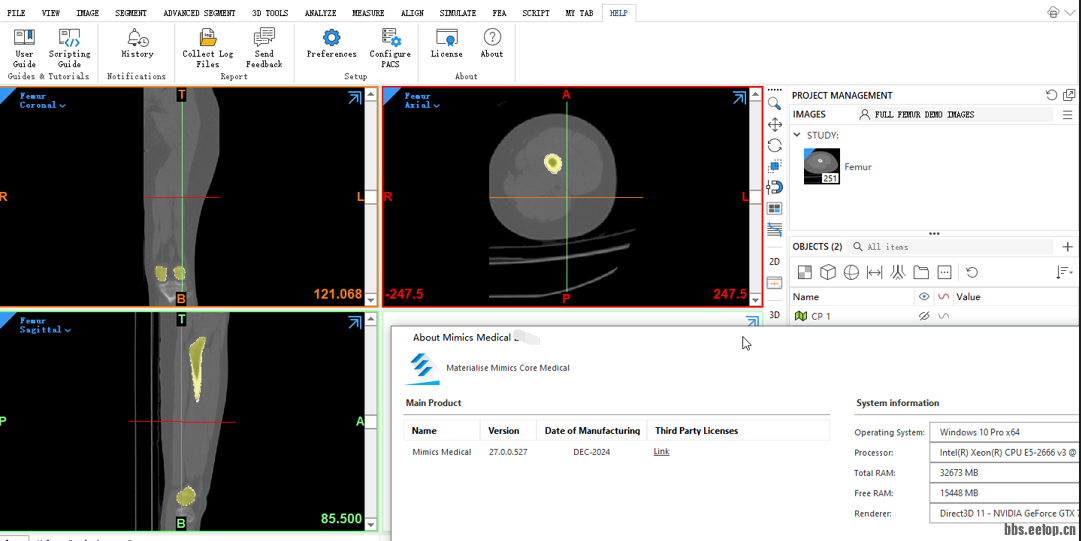Select the Femur study thumbnail
1081x541 pixels.
822,166
